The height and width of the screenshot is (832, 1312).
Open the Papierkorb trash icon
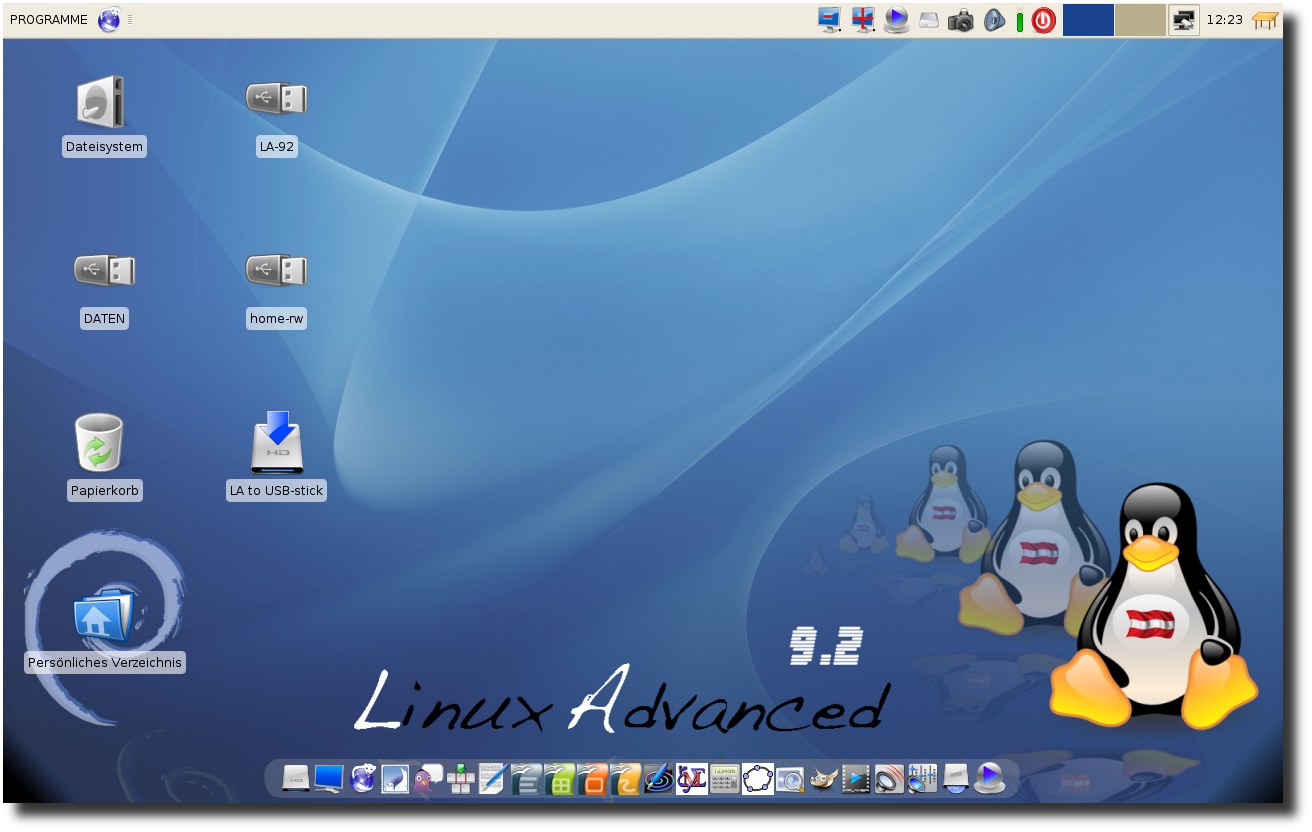tap(104, 457)
